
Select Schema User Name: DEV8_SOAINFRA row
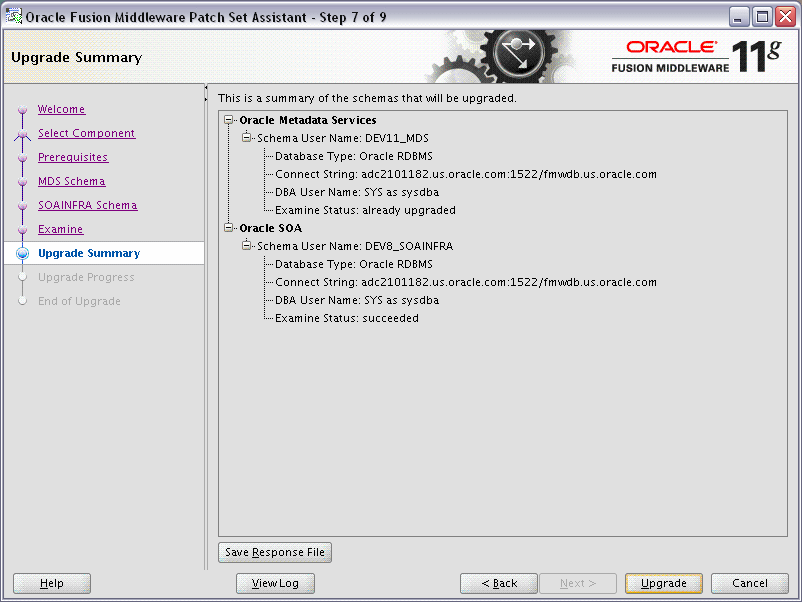[355, 246]
